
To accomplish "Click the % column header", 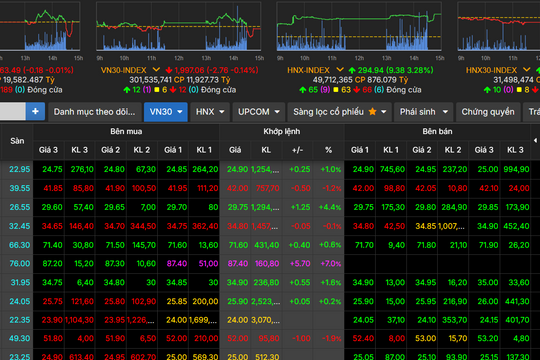I will [x=328, y=150].
